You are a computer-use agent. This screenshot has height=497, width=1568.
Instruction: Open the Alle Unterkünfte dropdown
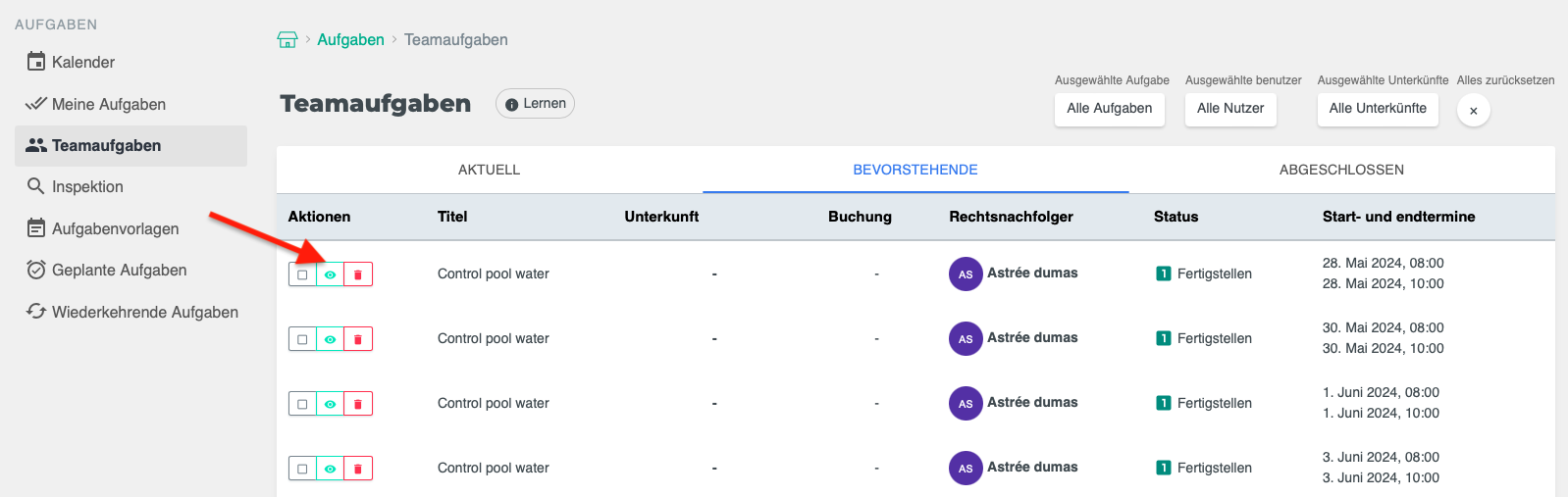pos(1377,109)
